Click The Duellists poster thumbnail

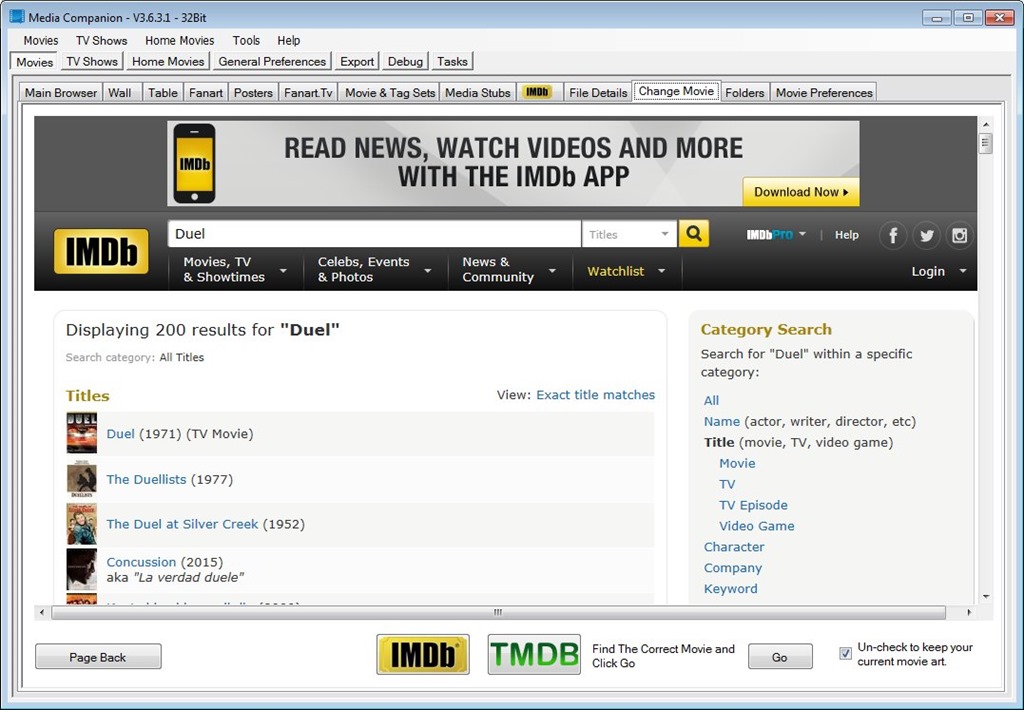[x=82, y=479]
